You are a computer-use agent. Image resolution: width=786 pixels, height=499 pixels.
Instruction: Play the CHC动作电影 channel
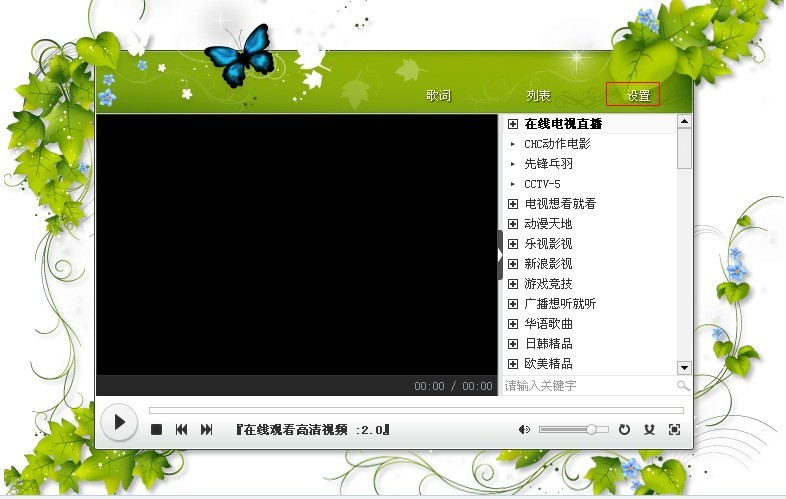[x=557, y=144]
